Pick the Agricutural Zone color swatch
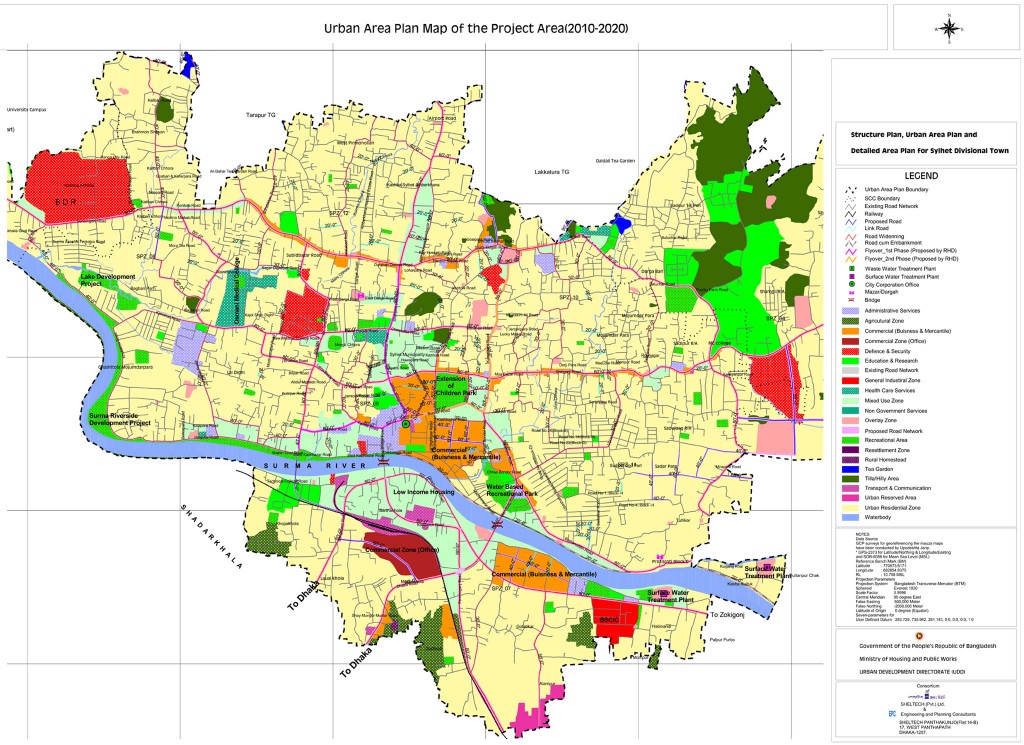Viewport: 1024px width, 745px height. (851, 321)
